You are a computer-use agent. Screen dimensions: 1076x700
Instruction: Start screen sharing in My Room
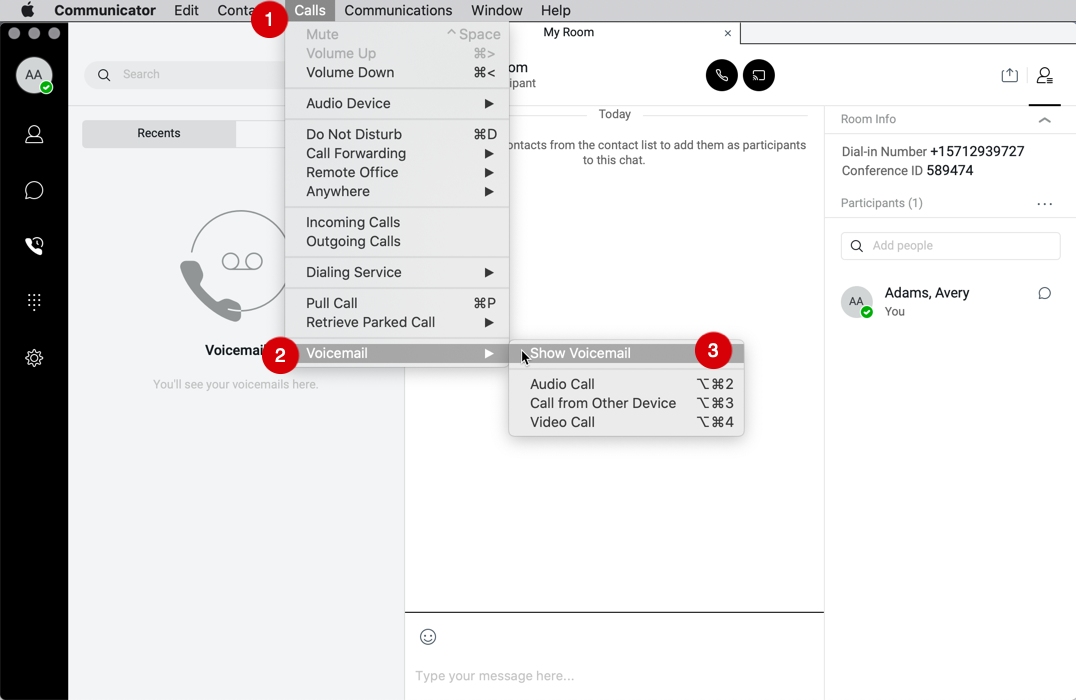tap(758, 75)
